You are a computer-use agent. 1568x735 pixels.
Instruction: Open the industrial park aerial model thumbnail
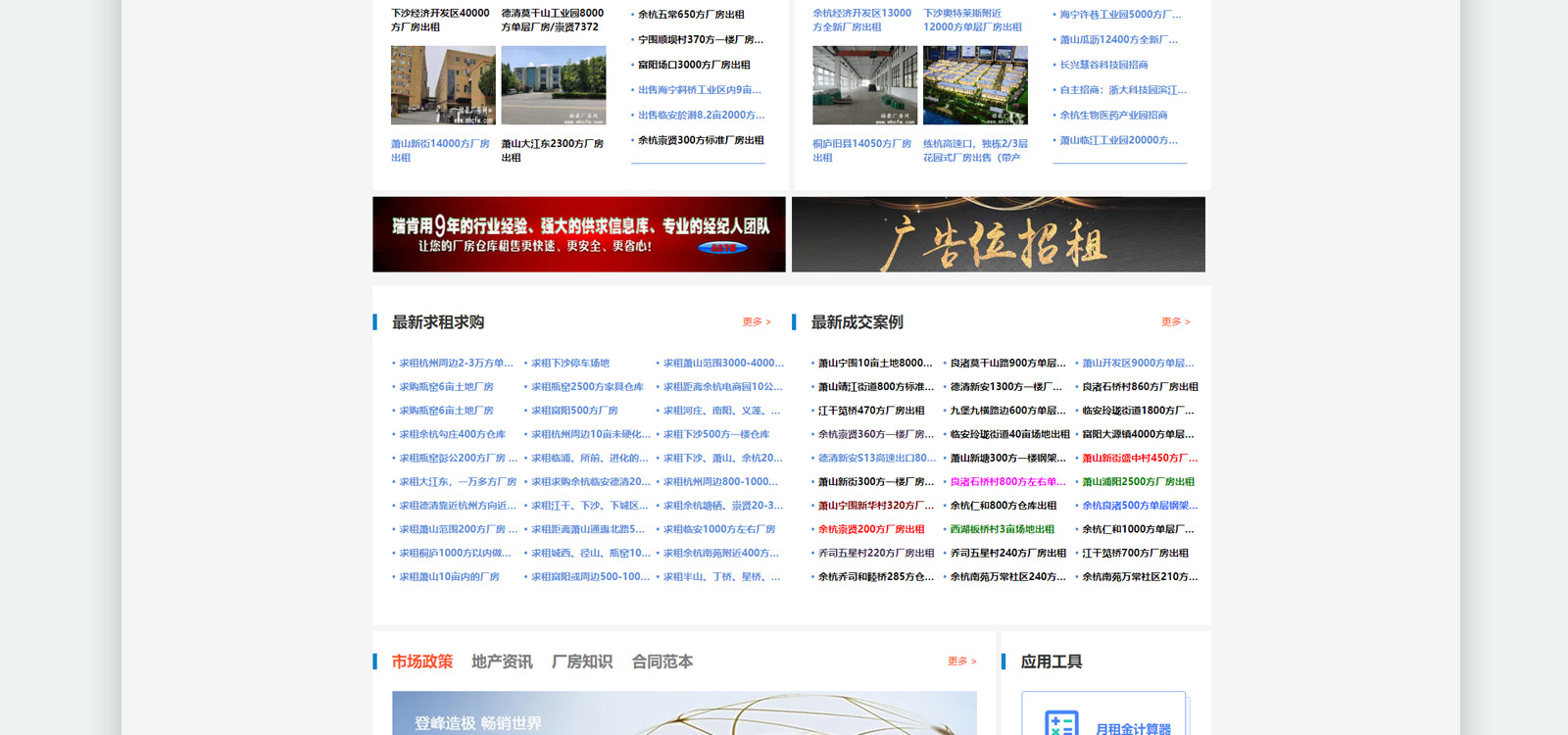pyautogui.click(x=975, y=85)
